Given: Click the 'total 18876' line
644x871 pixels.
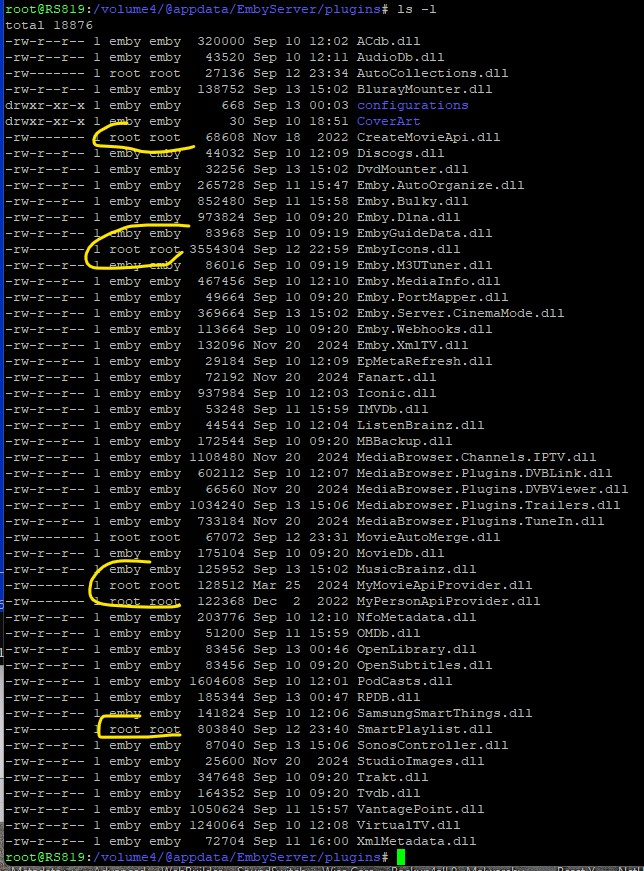Looking at the screenshot, I should (x=49, y=25).
